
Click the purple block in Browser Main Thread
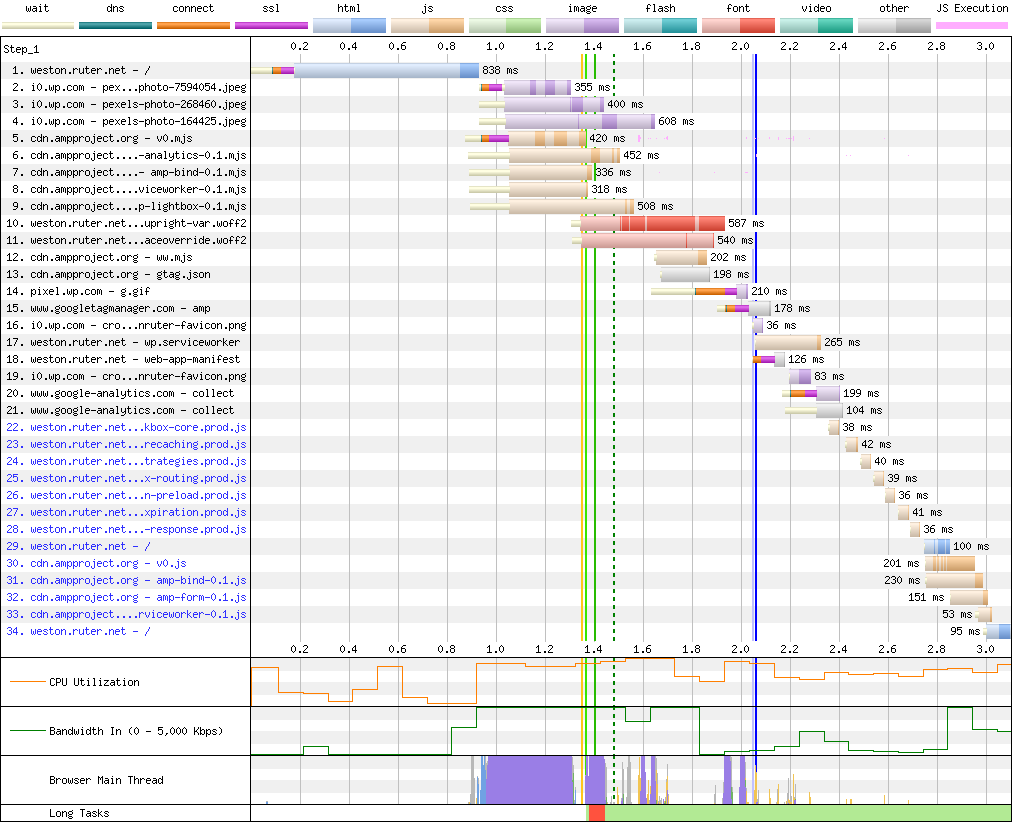[530, 780]
